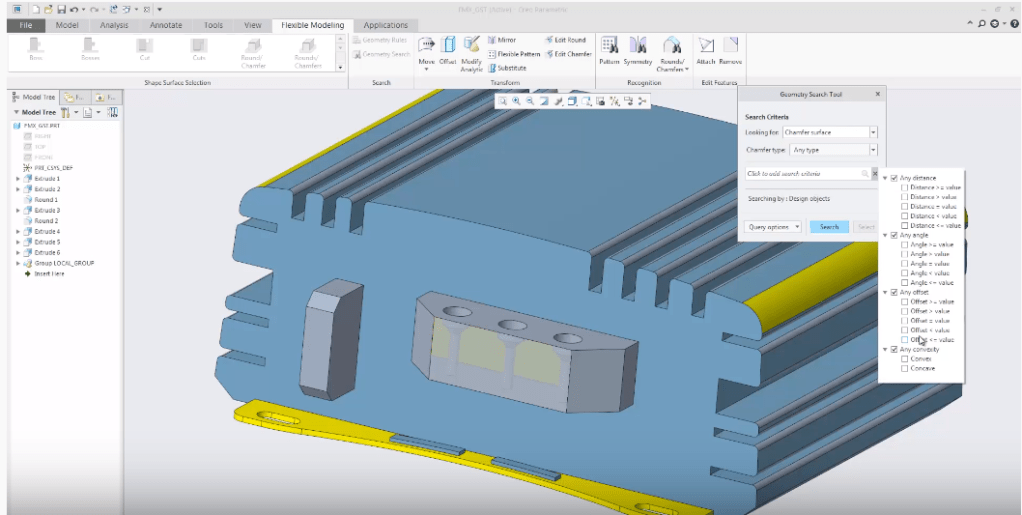Enable the Convex checkbox

[905, 358]
